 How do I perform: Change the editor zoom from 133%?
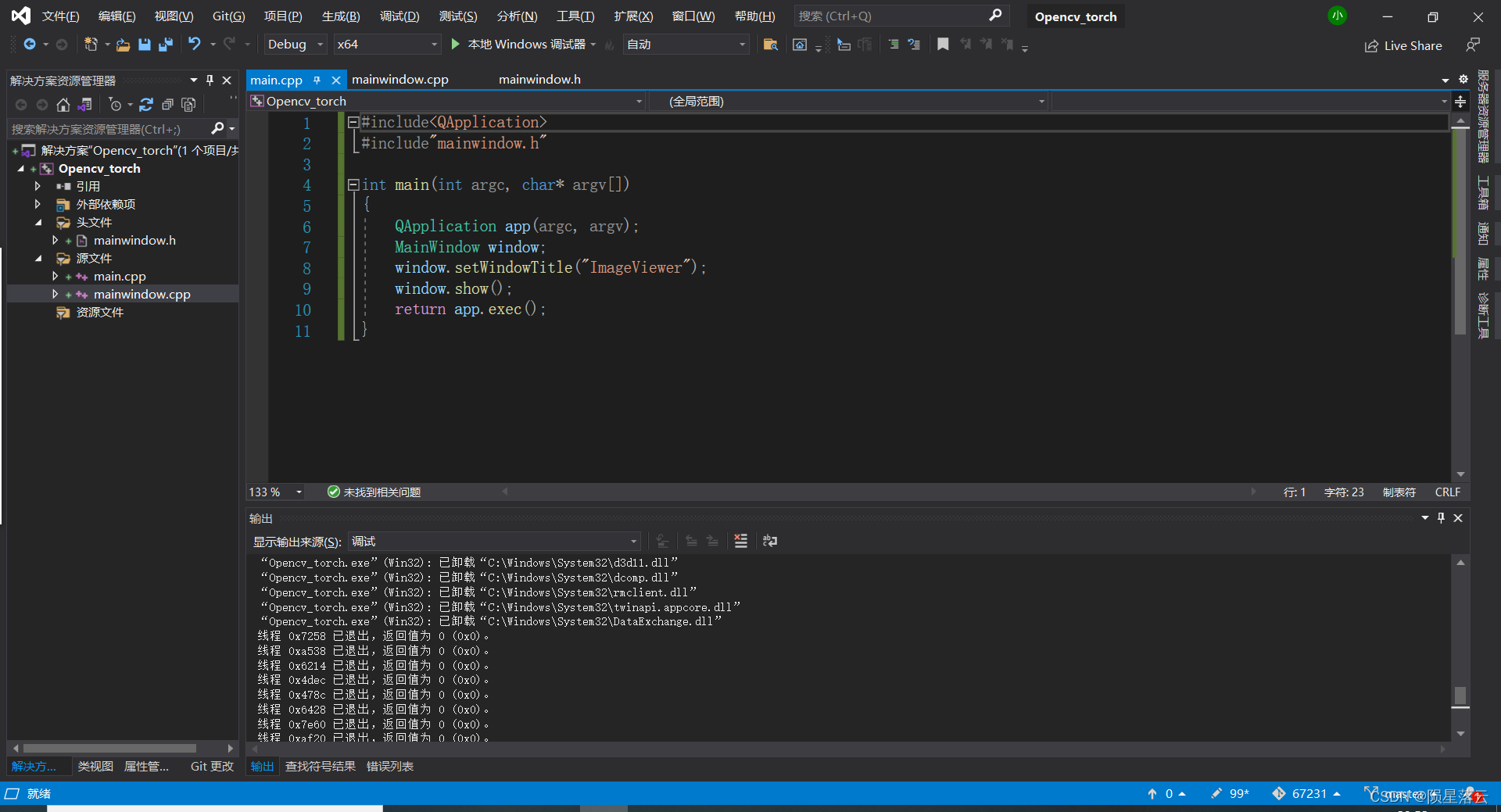tap(274, 492)
